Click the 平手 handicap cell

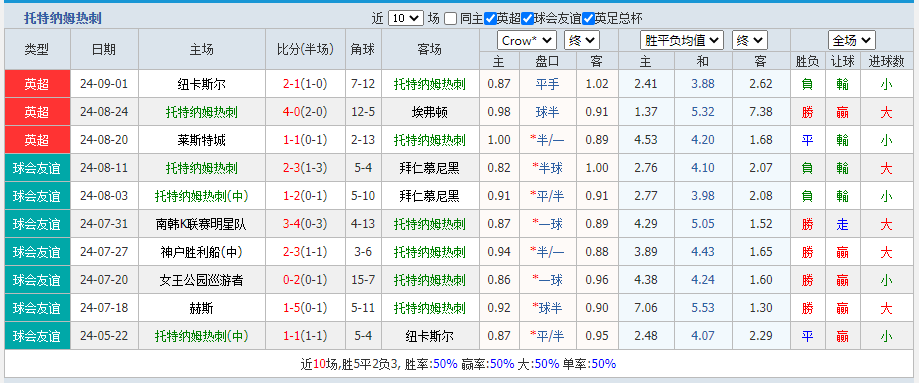click(x=547, y=84)
